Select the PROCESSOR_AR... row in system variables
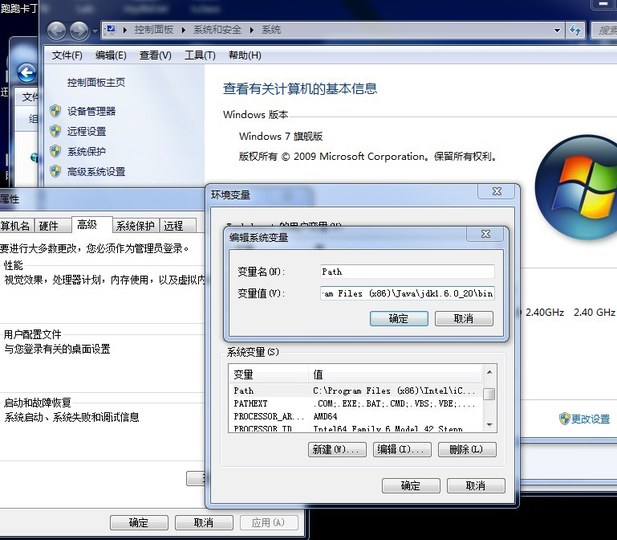617x540 pixels. click(356, 416)
